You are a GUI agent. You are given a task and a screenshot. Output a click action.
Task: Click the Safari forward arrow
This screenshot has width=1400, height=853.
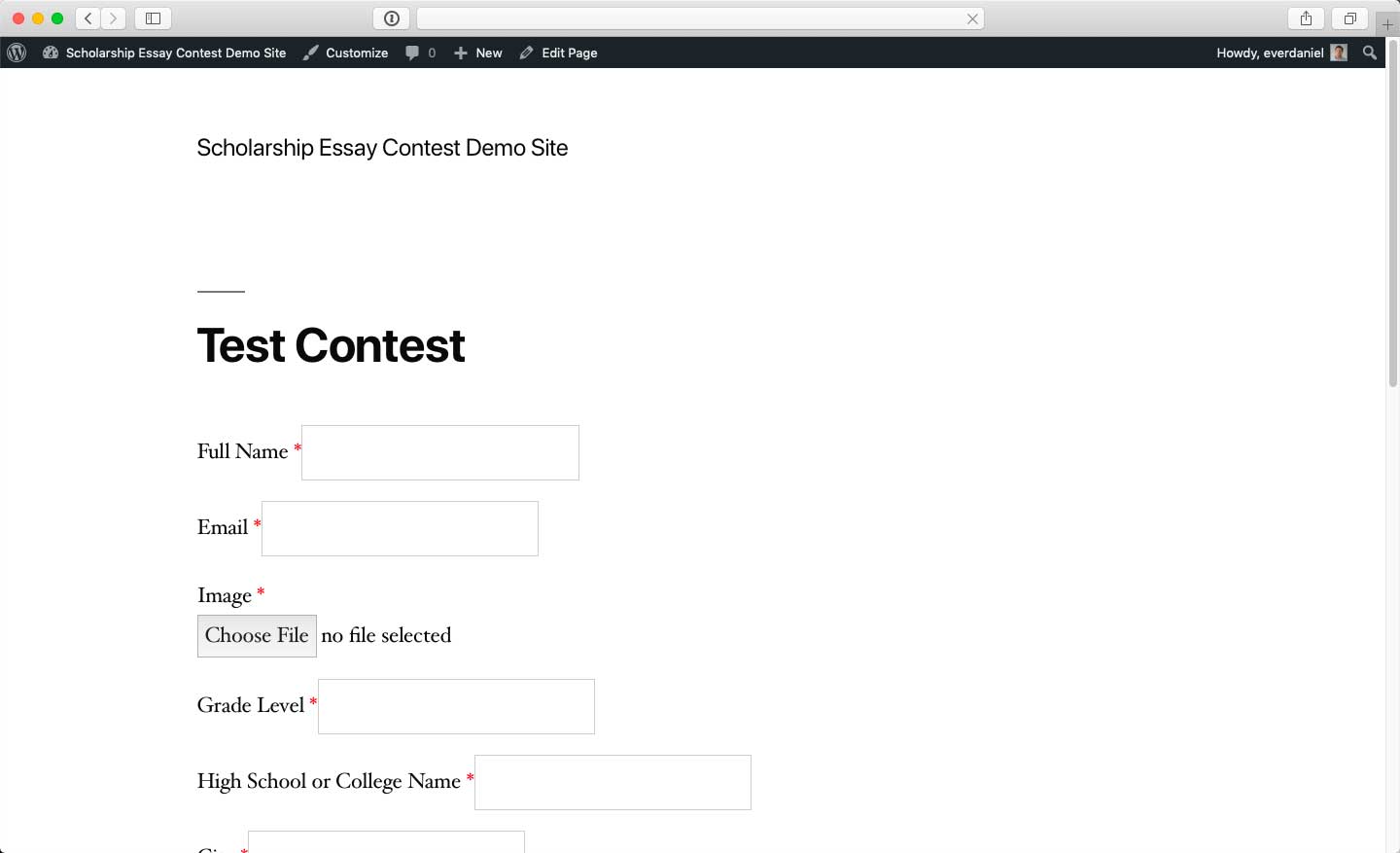(x=114, y=18)
